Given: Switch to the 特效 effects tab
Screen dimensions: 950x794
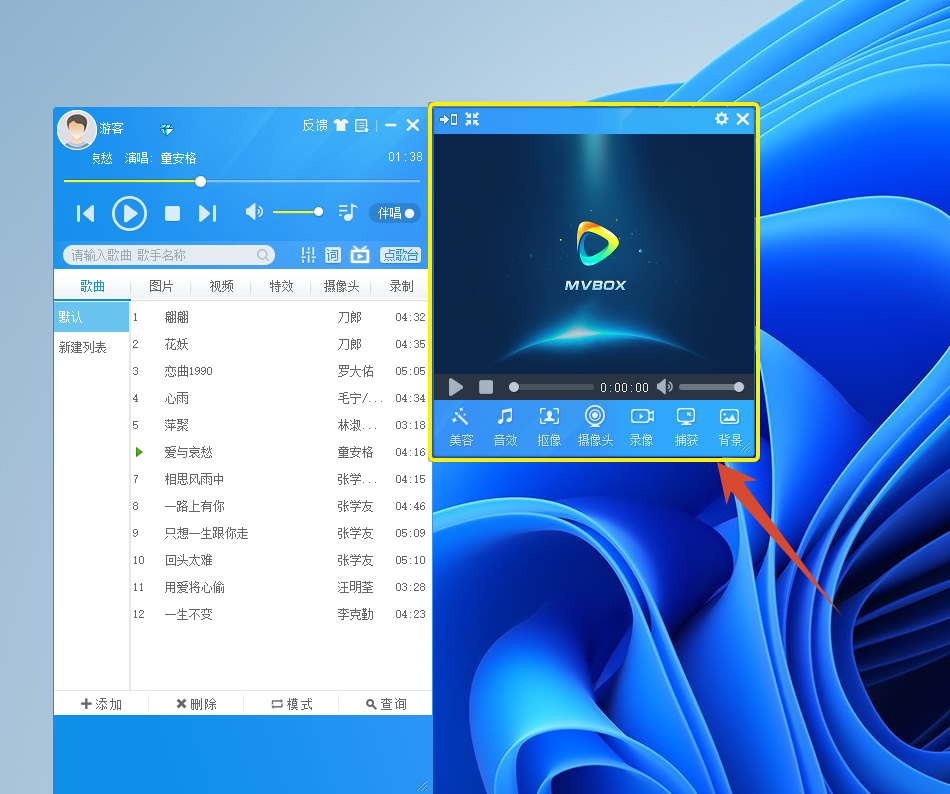Looking at the screenshot, I should (281, 286).
